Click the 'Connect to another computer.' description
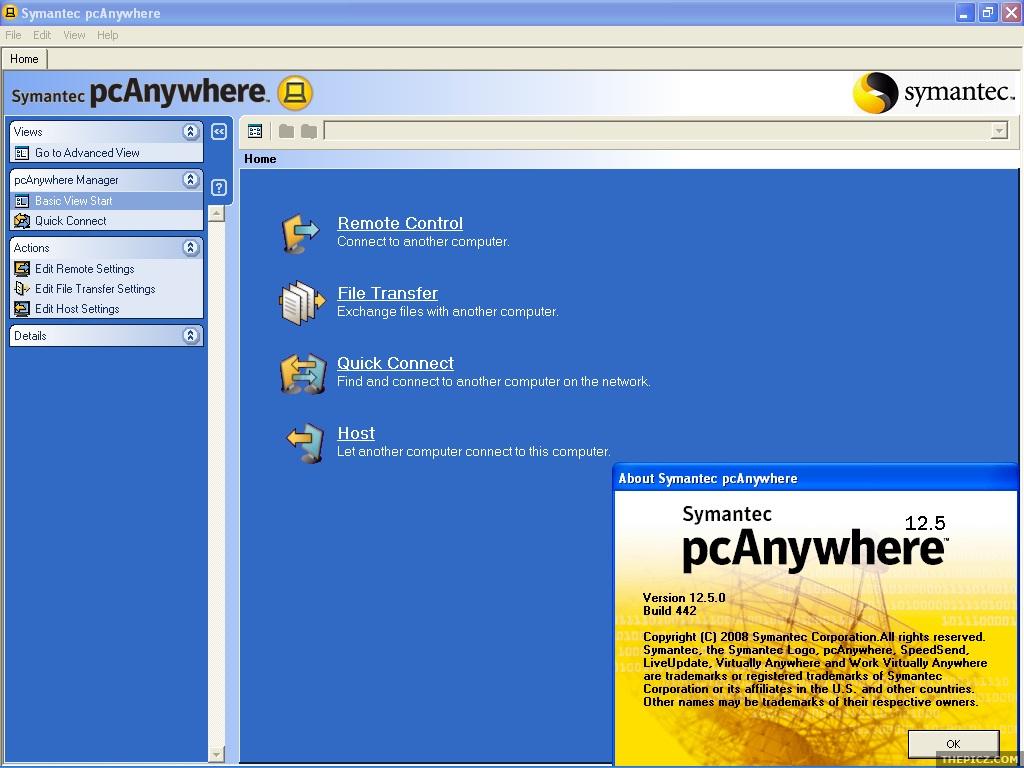Screen dimensions: 1024x768 coord(423,242)
